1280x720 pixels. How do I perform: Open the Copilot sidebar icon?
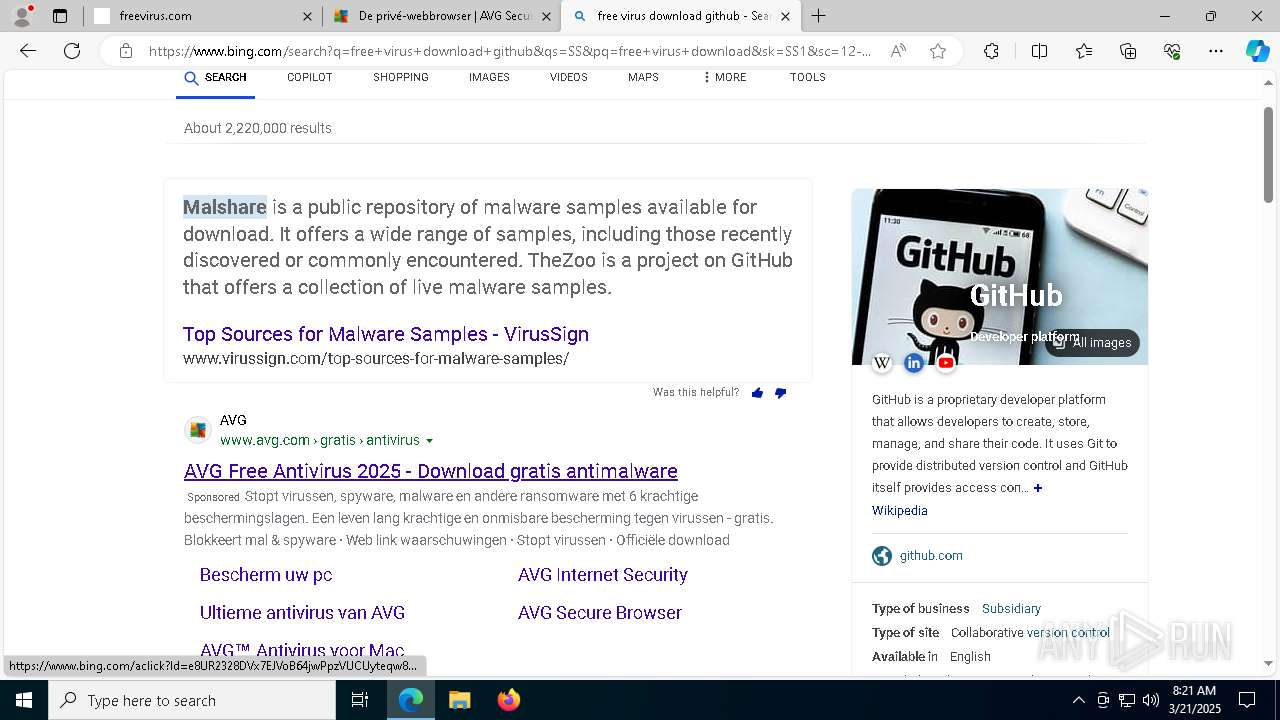click(x=1257, y=51)
